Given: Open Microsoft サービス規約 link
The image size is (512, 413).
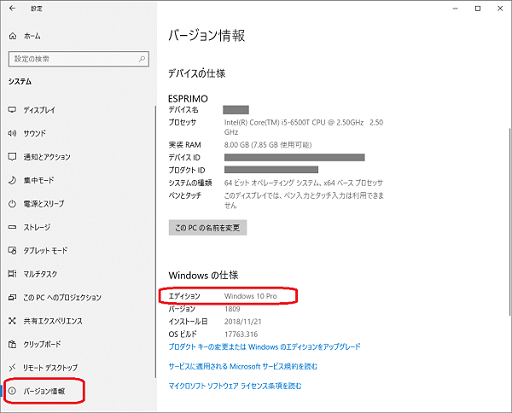Looking at the screenshot, I should [243, 366].
